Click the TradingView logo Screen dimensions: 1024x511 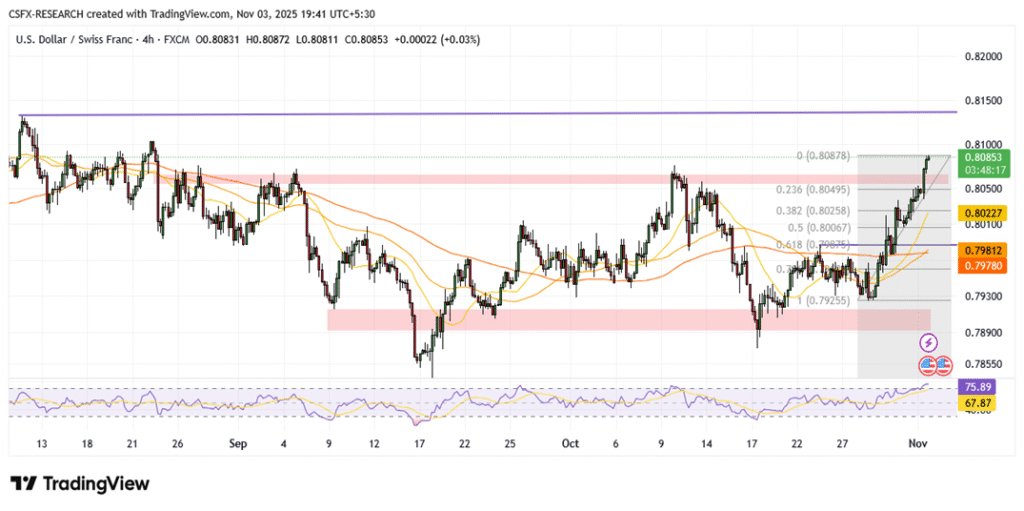click(79, 484)
